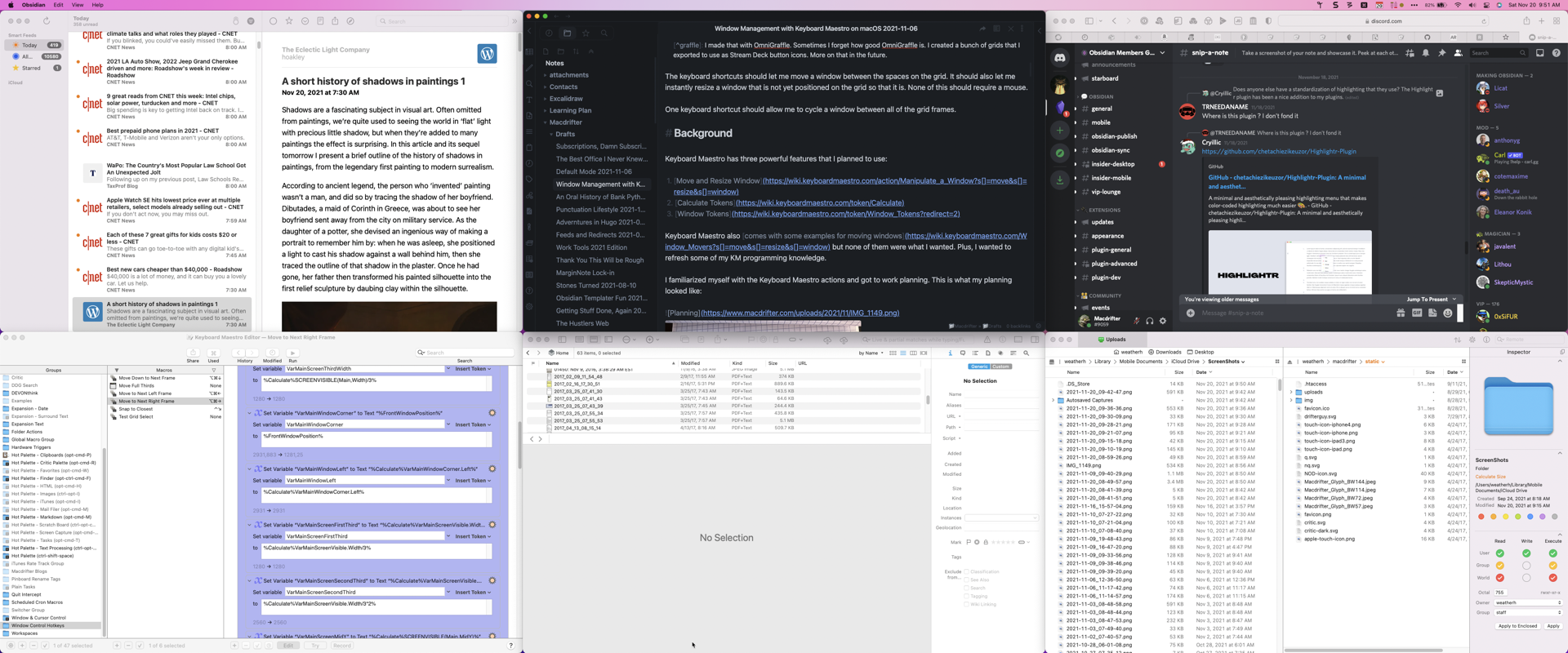
Task: Click Jump To Present in Discord
Action: tap(1432, 300)
